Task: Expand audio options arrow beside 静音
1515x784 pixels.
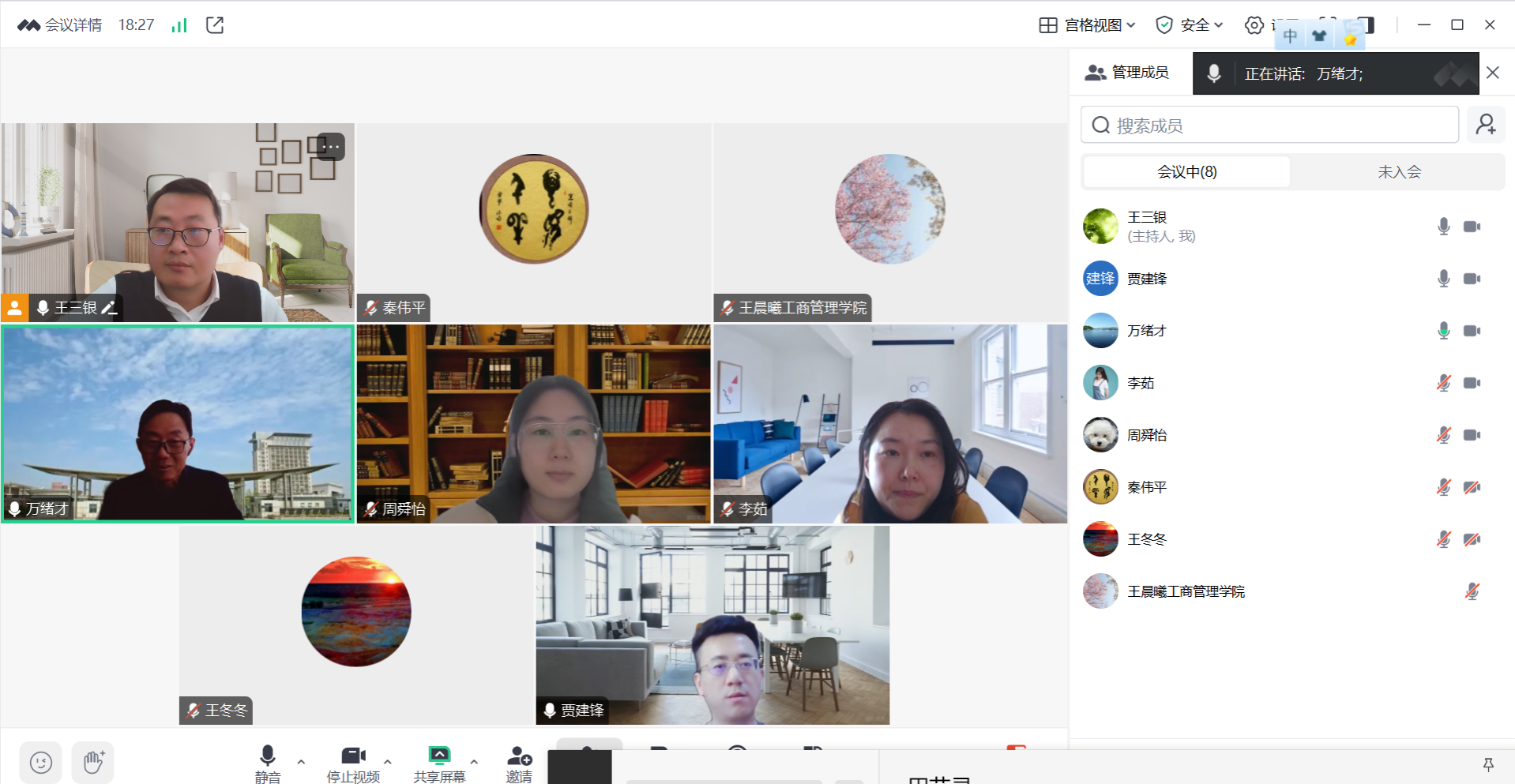Action: [301, 762]
